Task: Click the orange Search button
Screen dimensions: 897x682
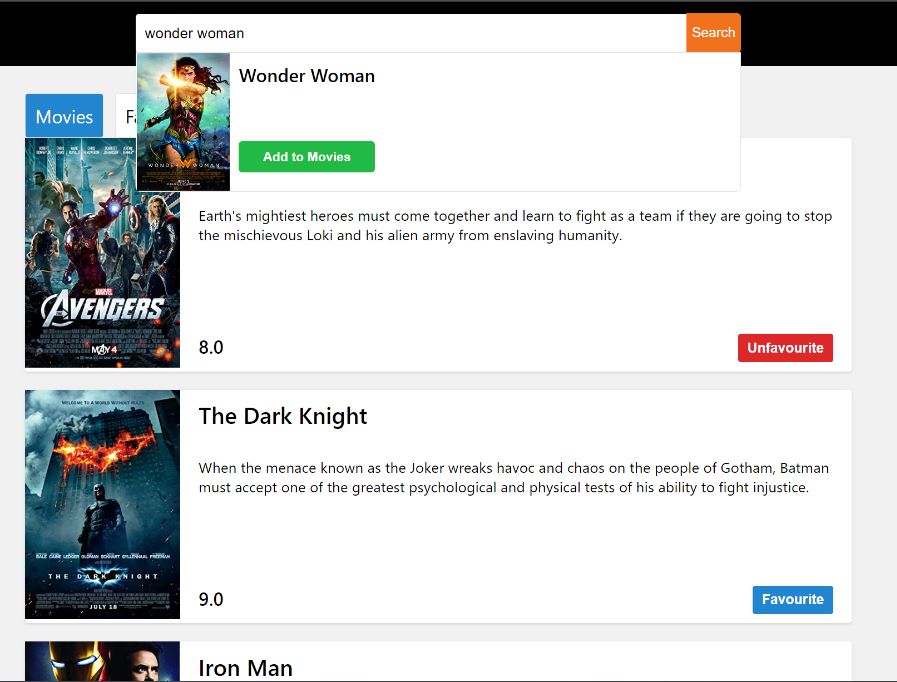Action: pos(713,33)
